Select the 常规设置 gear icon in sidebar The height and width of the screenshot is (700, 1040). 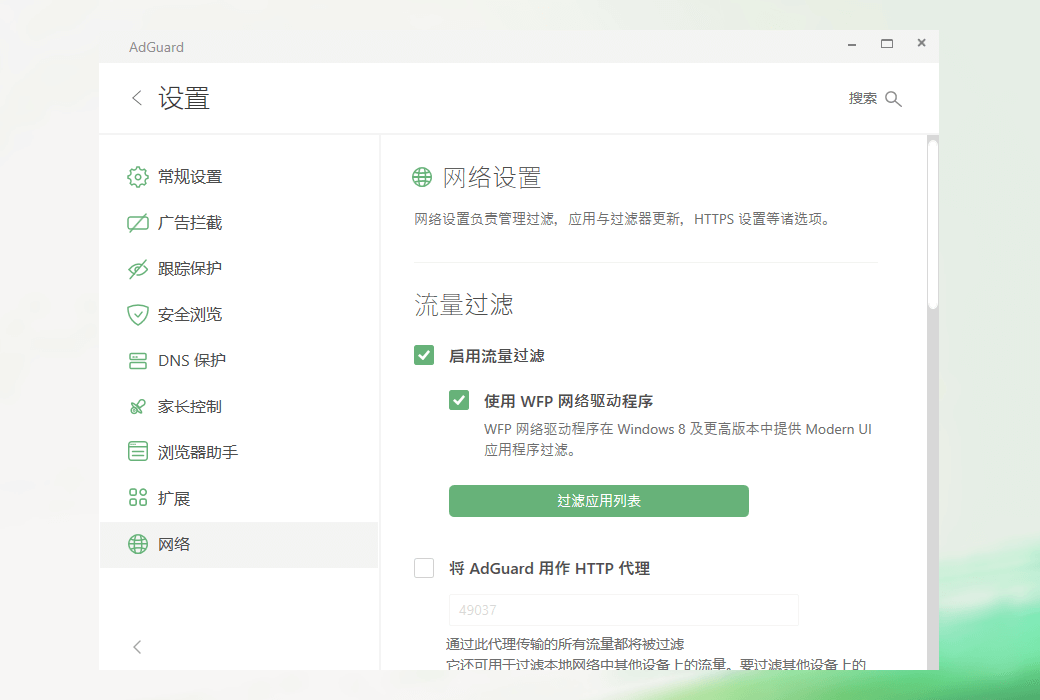pyautogui.click(x=137, y=176)
